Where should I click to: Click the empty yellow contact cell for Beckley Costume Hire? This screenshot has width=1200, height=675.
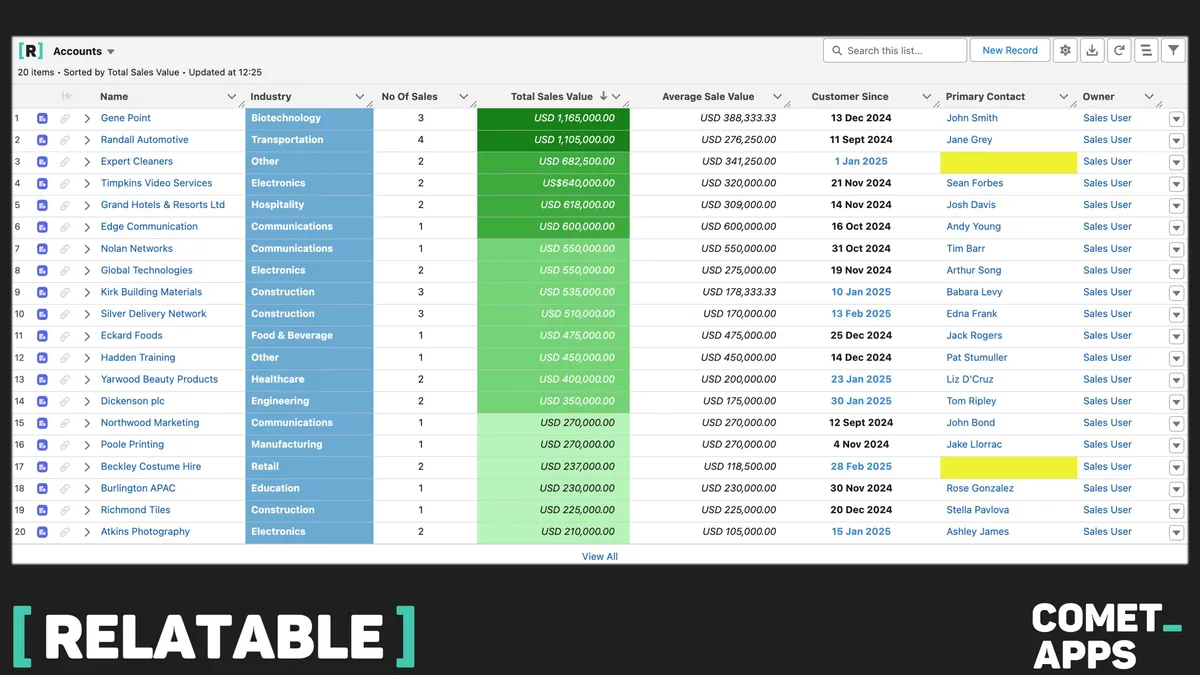click(x=1009, y=467)
